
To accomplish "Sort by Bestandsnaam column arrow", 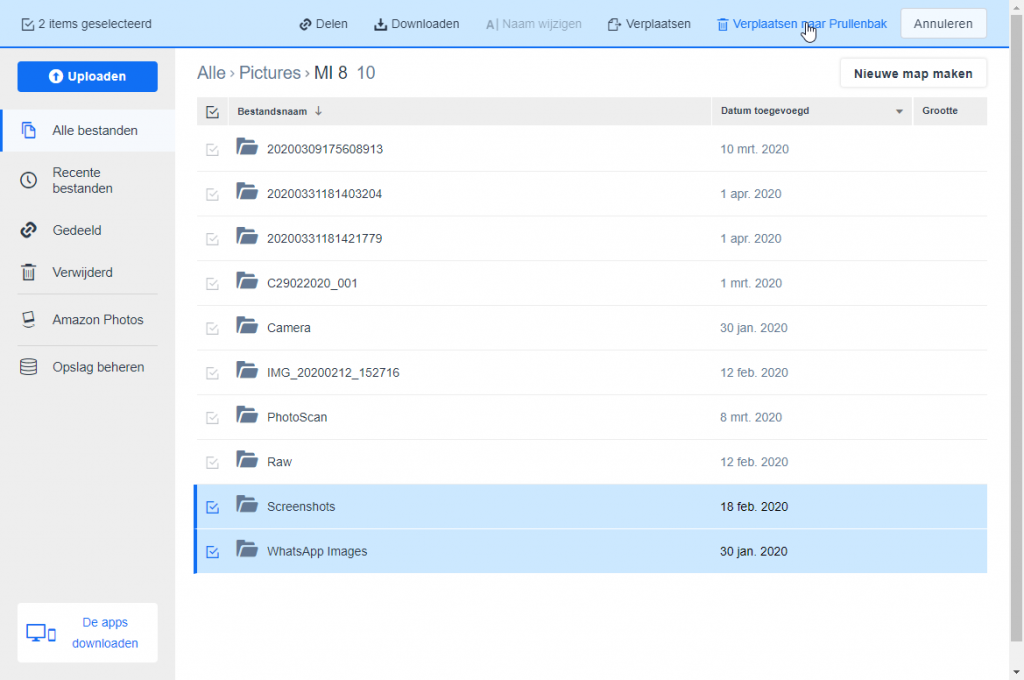I will click(x=318, y=111).
